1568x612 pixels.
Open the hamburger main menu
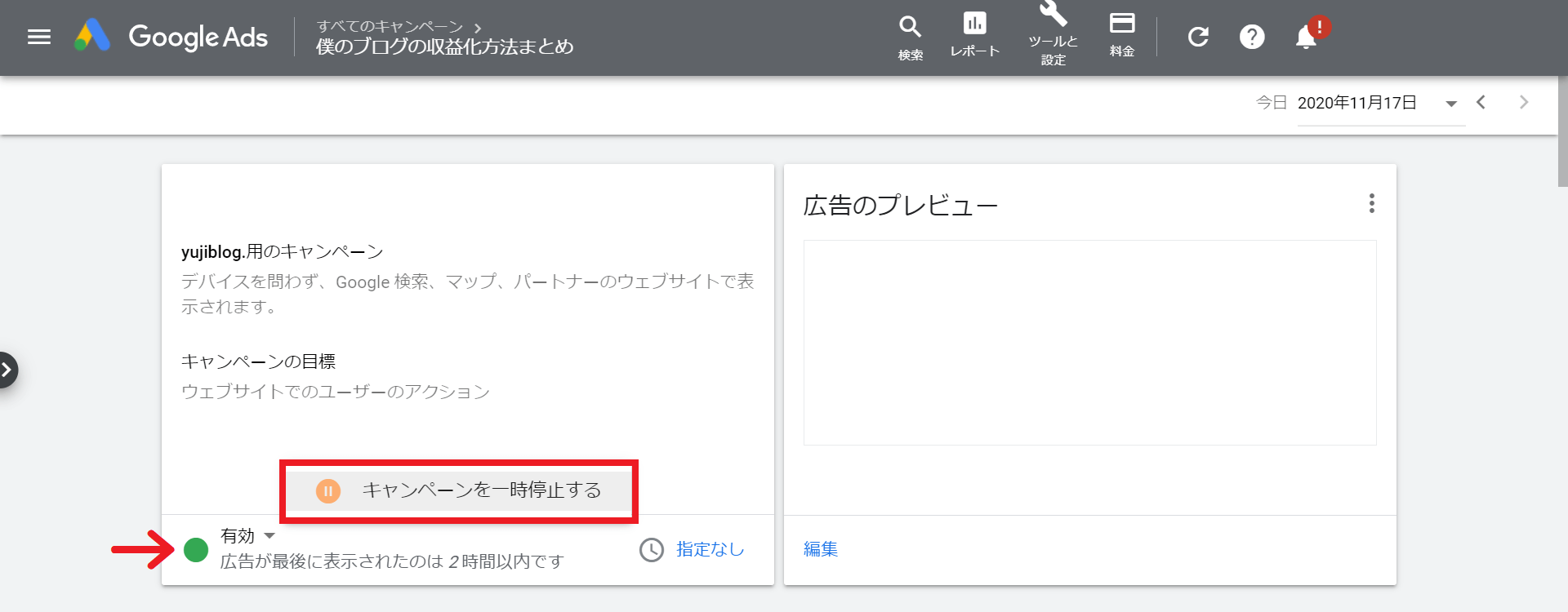point(38,37)
